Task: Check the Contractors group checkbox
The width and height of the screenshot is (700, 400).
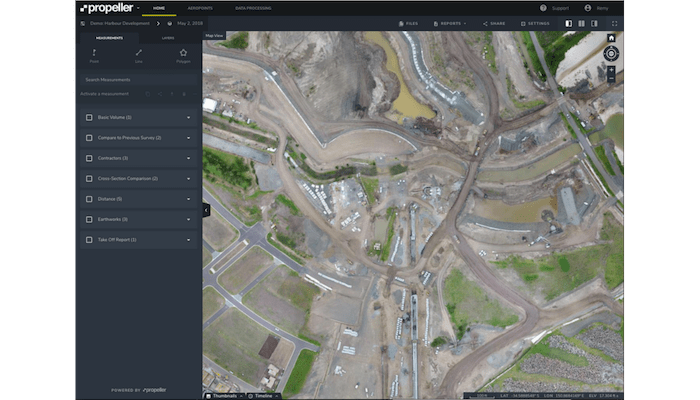Action: click(x=89, y=158)
